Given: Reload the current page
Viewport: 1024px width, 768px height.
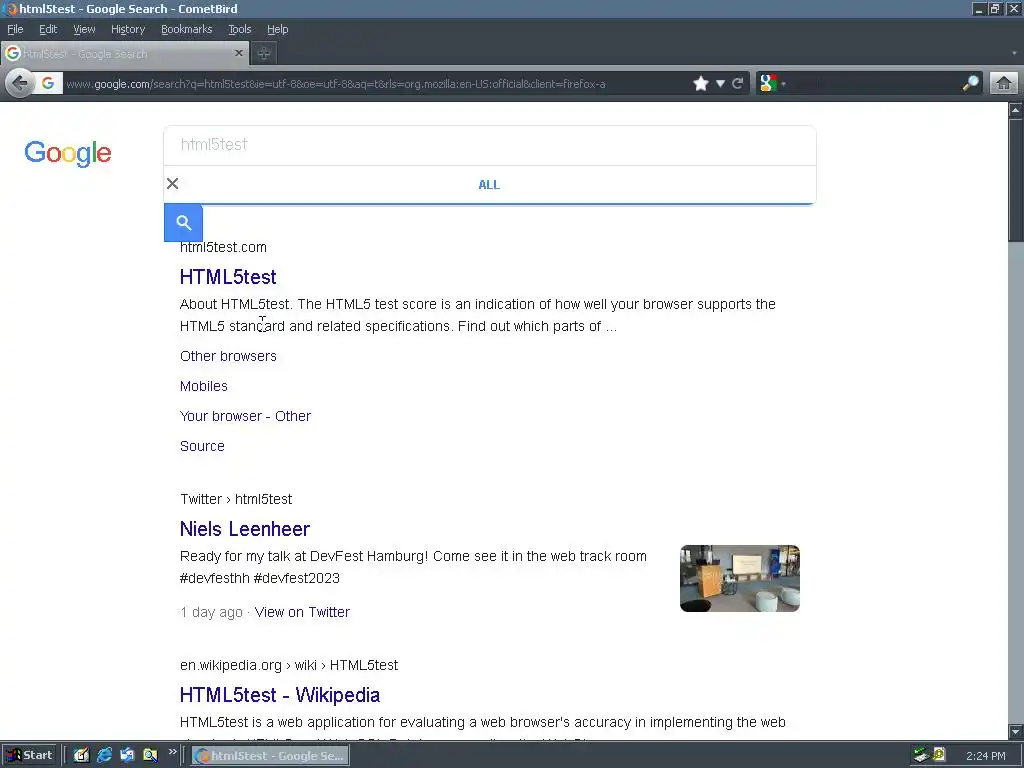Looking at the screenshot, I should (x=738, y=84).
